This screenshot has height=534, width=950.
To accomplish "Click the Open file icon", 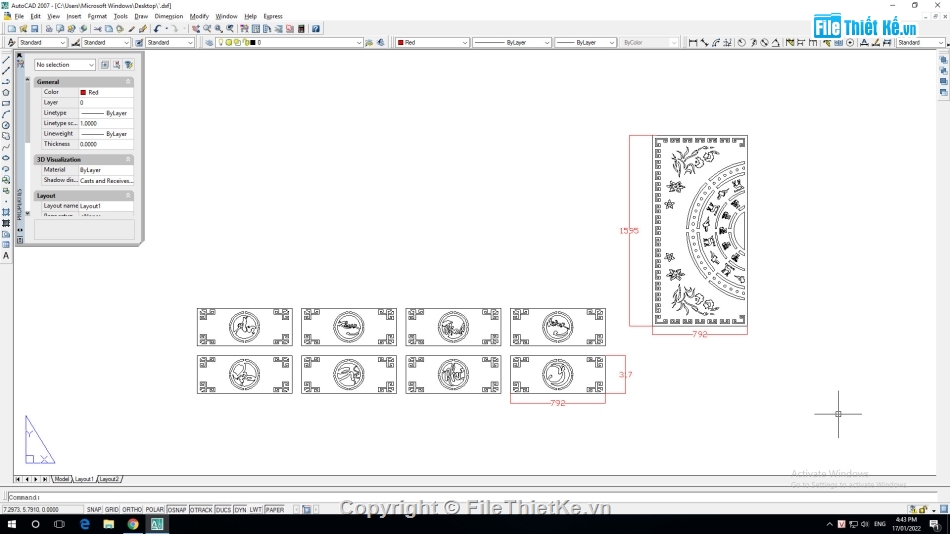I will click(23, 28).
